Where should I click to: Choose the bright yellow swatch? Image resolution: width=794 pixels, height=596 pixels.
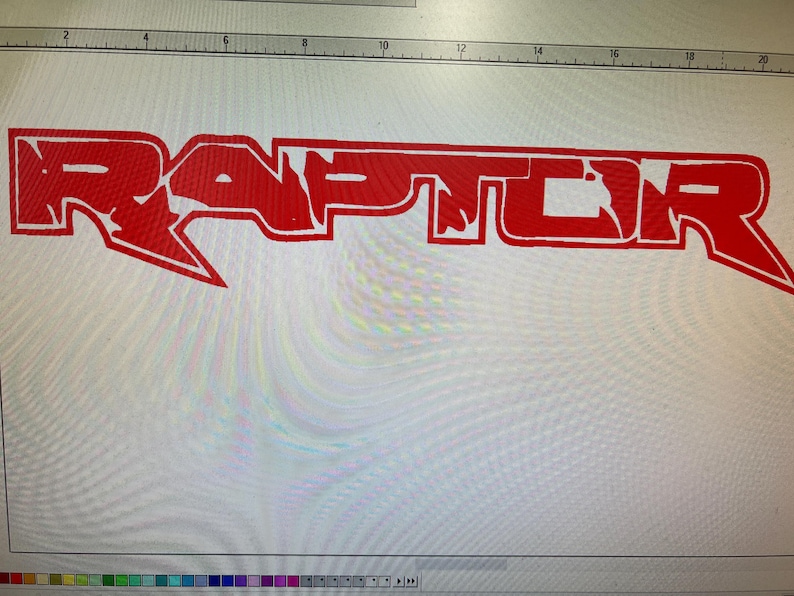69,580
